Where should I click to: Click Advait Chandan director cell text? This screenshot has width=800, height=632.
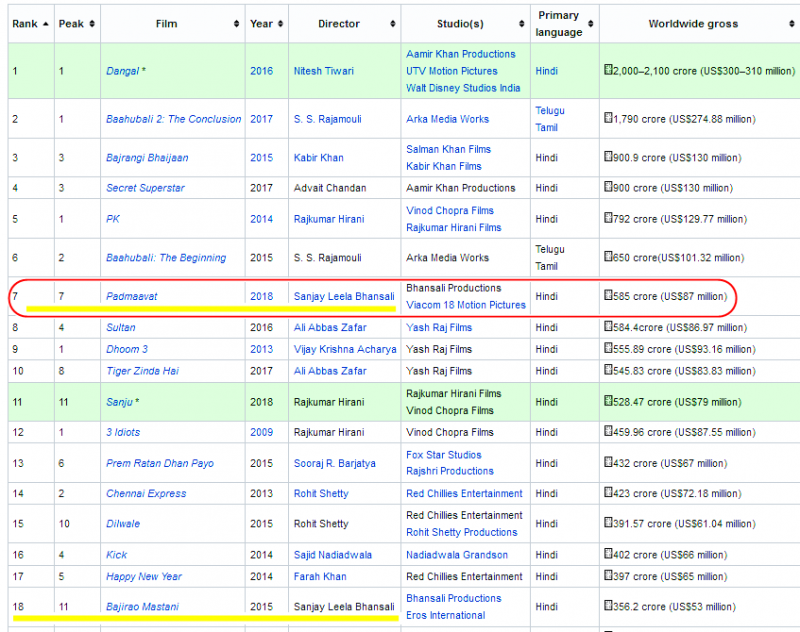[330, 188]
